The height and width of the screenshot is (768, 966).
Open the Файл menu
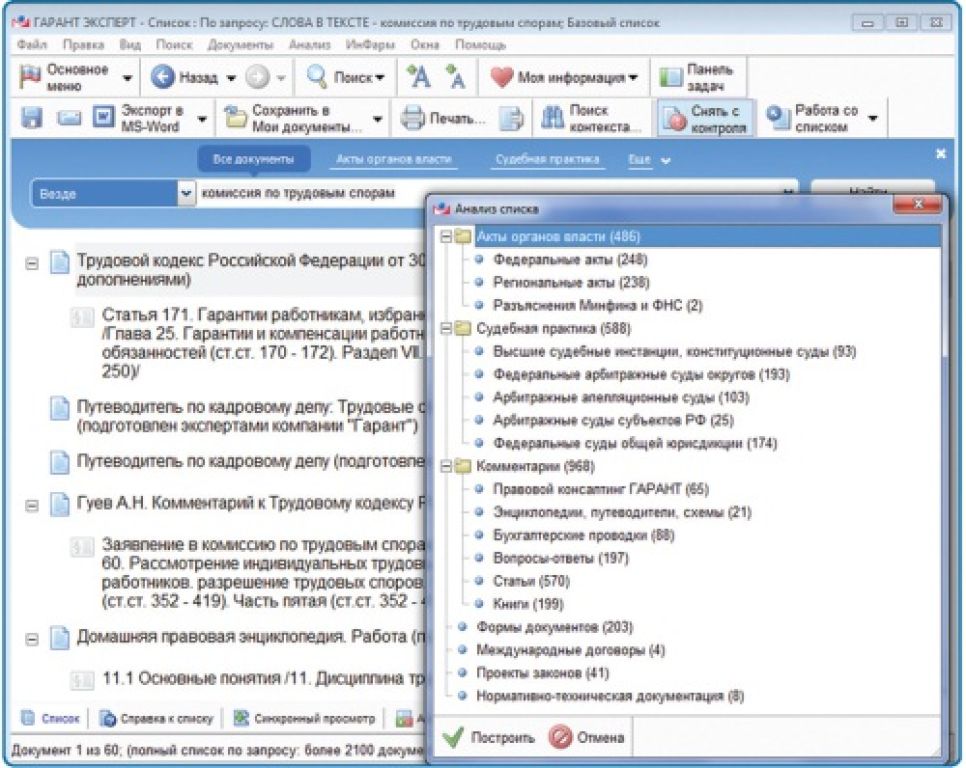pyautogui.click(x=31, y=45)
